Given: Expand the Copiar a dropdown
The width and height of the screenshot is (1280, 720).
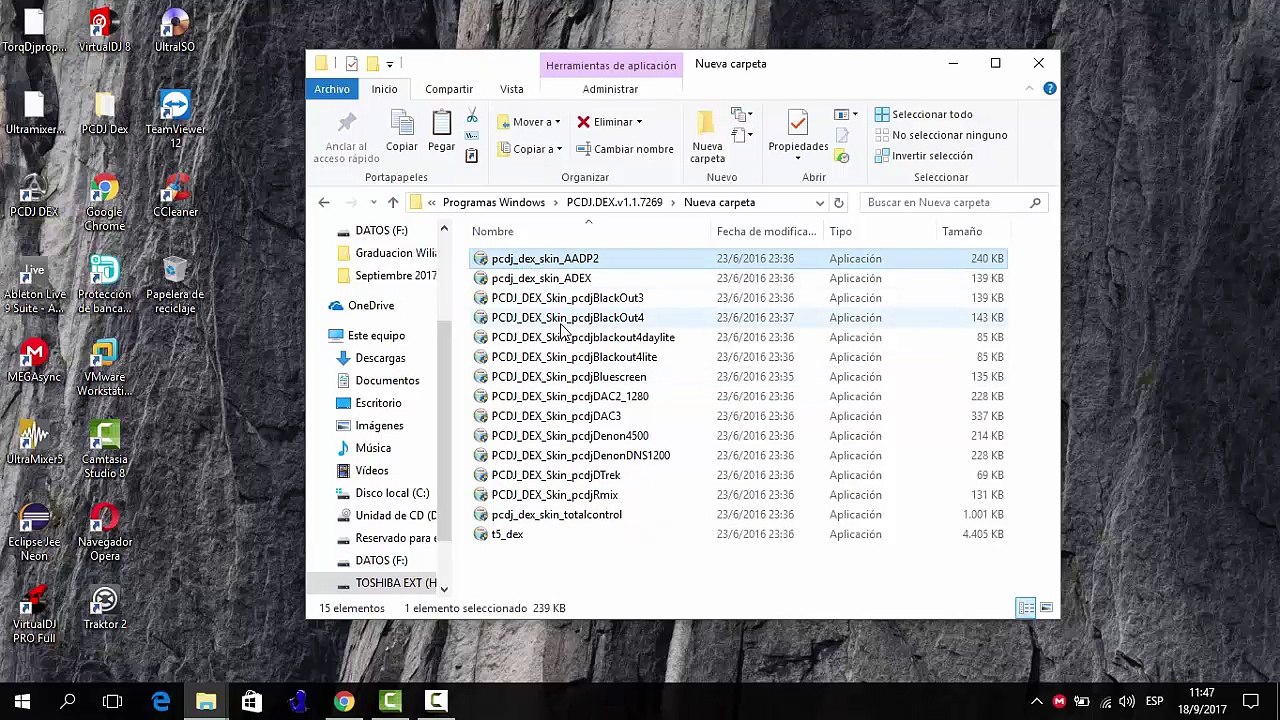Looking at the screenshot, I should pos(559,149).
